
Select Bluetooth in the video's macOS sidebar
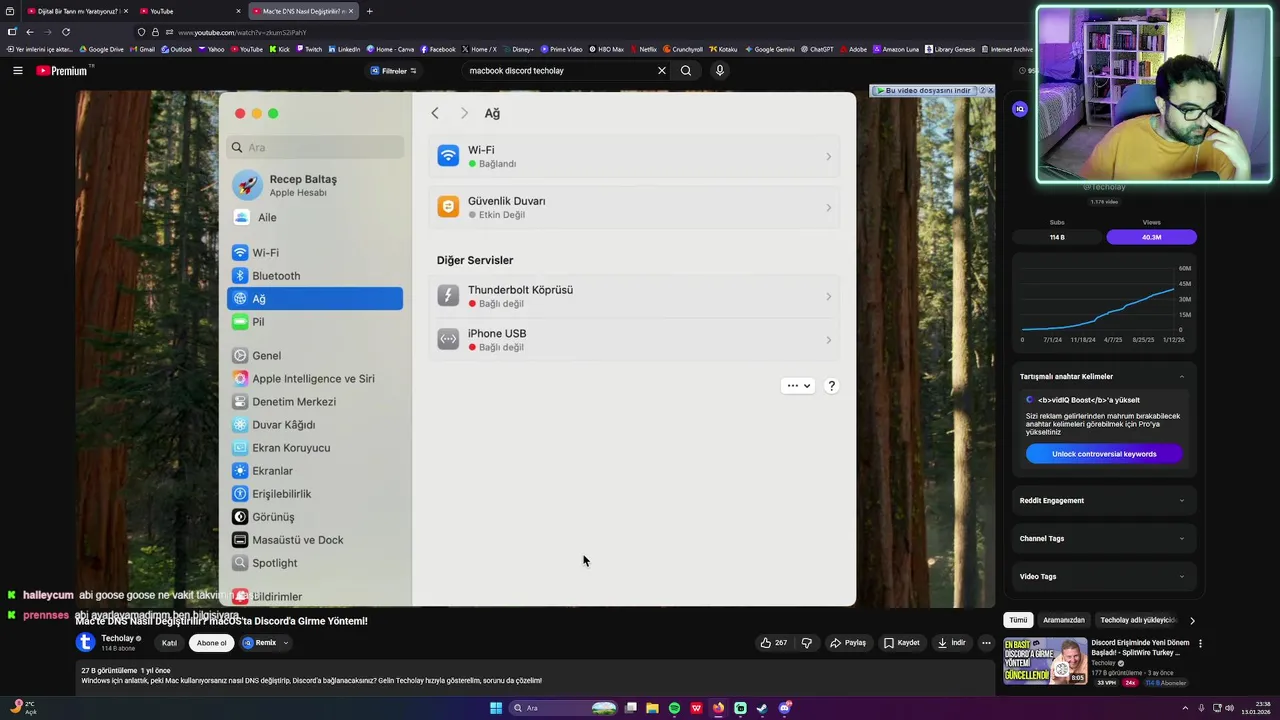(315, 276)
